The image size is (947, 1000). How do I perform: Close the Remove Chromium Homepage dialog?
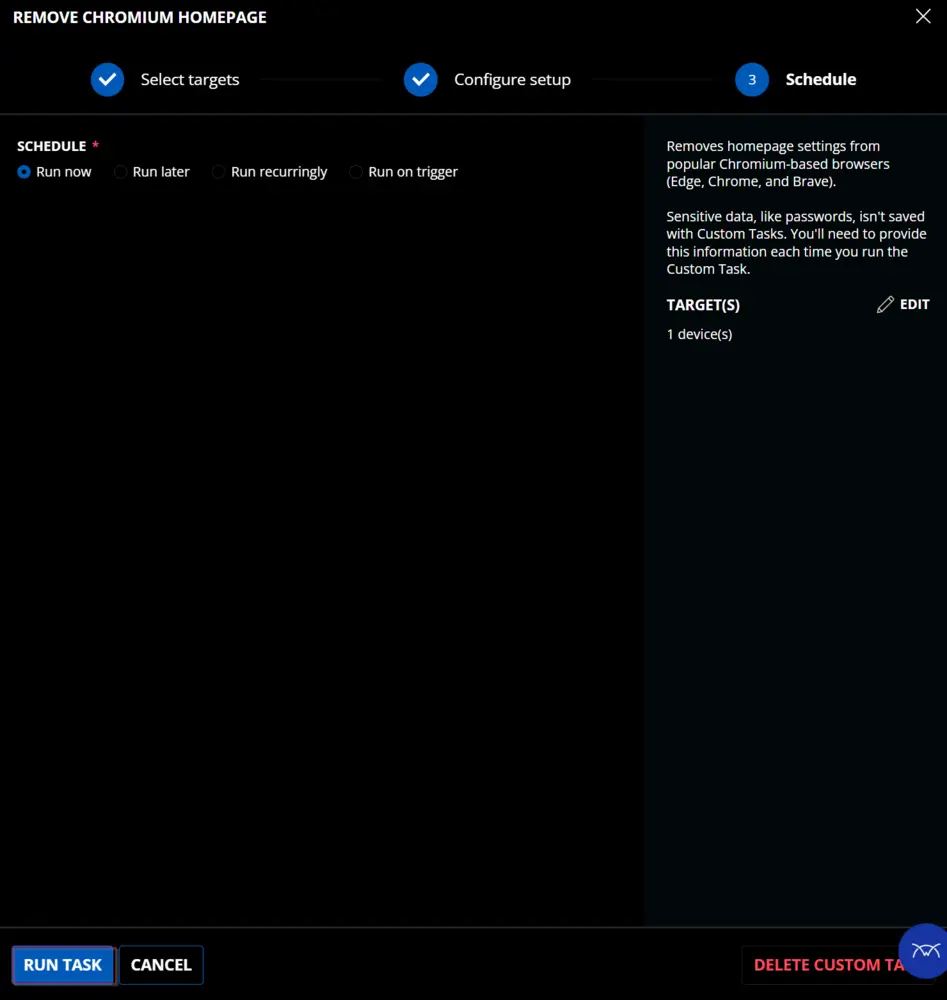[x=923, y=17]
